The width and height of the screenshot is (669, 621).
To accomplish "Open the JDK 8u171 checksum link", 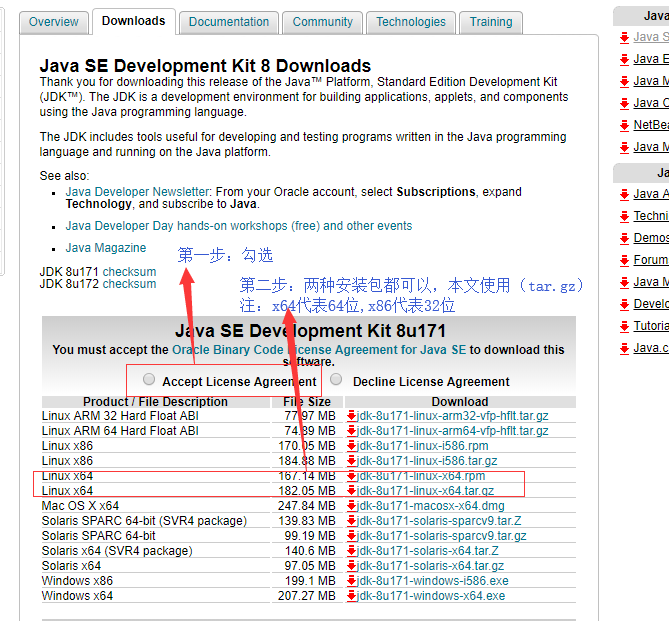I will (129, 272).
